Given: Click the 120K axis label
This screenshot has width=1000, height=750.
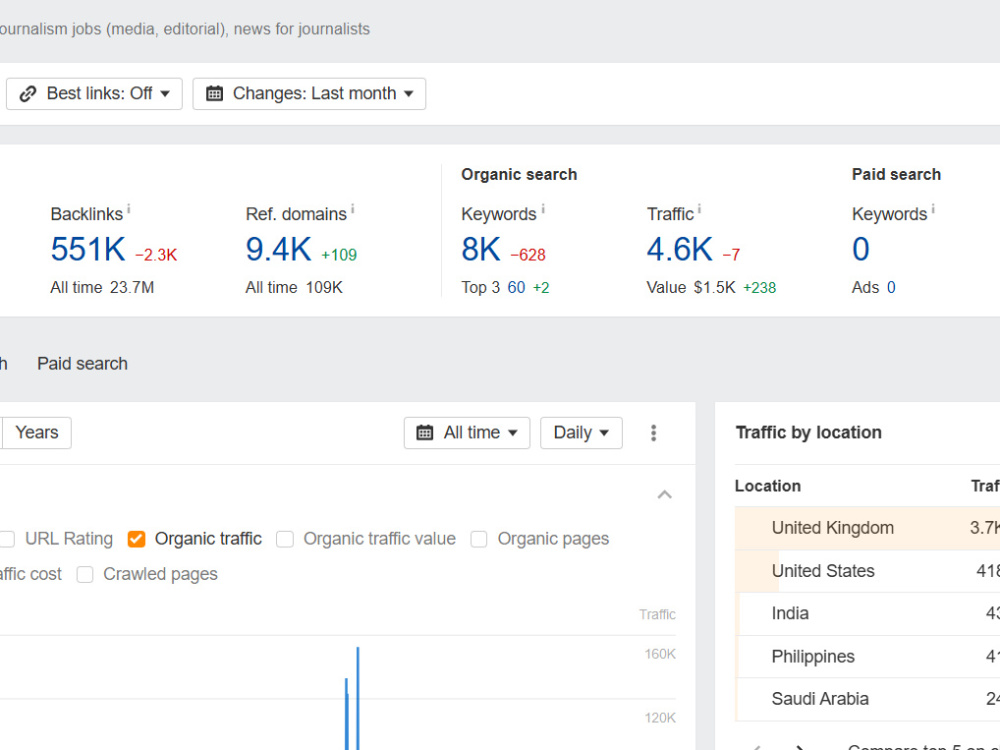Looking at the screenshot, I should (x=660, y=718).
